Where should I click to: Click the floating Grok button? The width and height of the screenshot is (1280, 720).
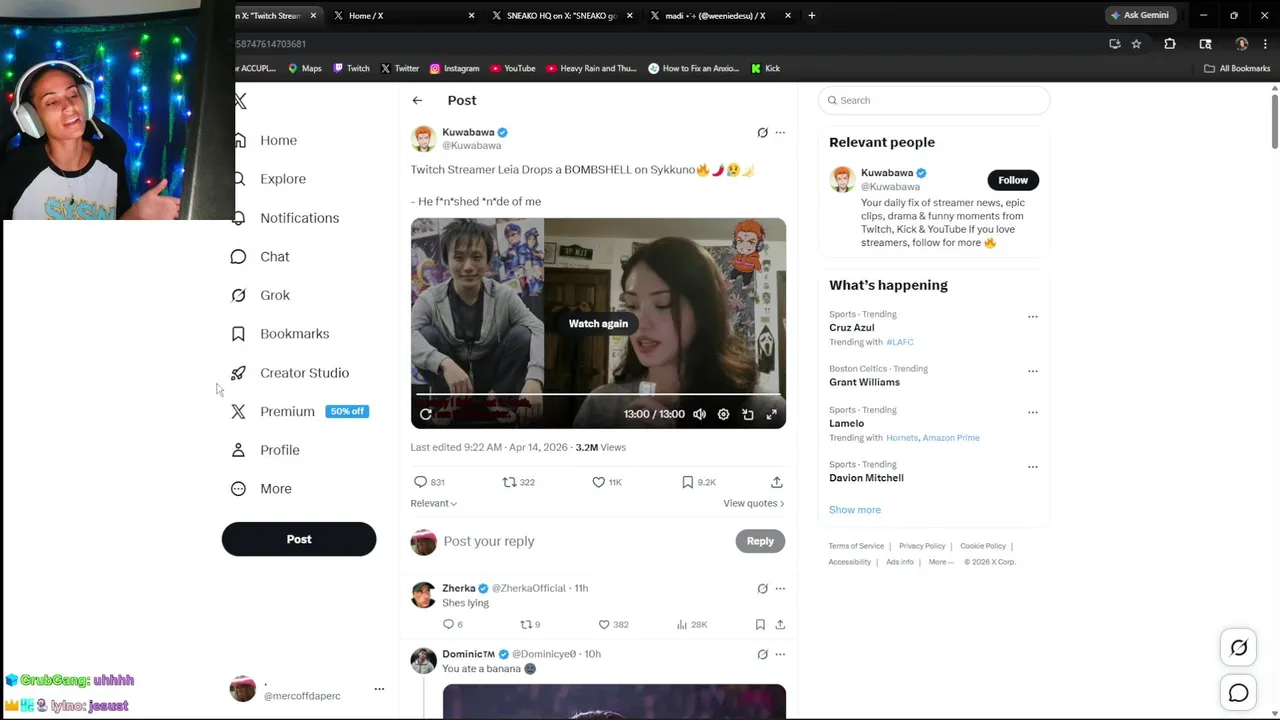(1238, 648)
